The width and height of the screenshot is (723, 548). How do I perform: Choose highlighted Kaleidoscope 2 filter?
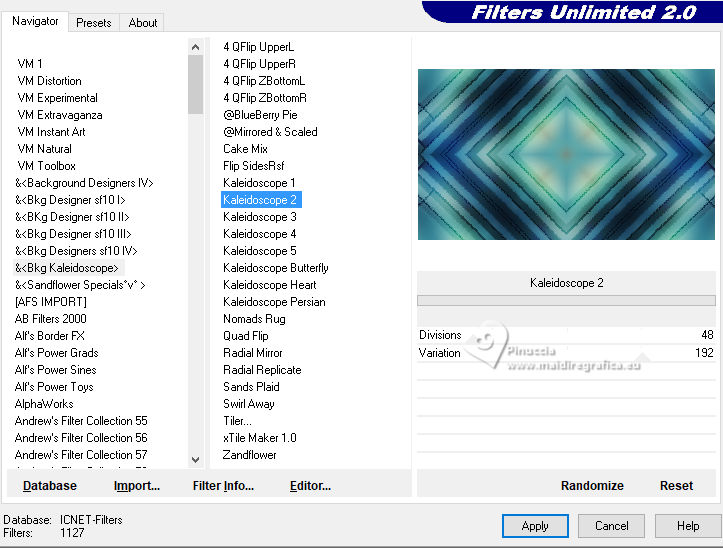pyautogui.click(x=261, y=200)
